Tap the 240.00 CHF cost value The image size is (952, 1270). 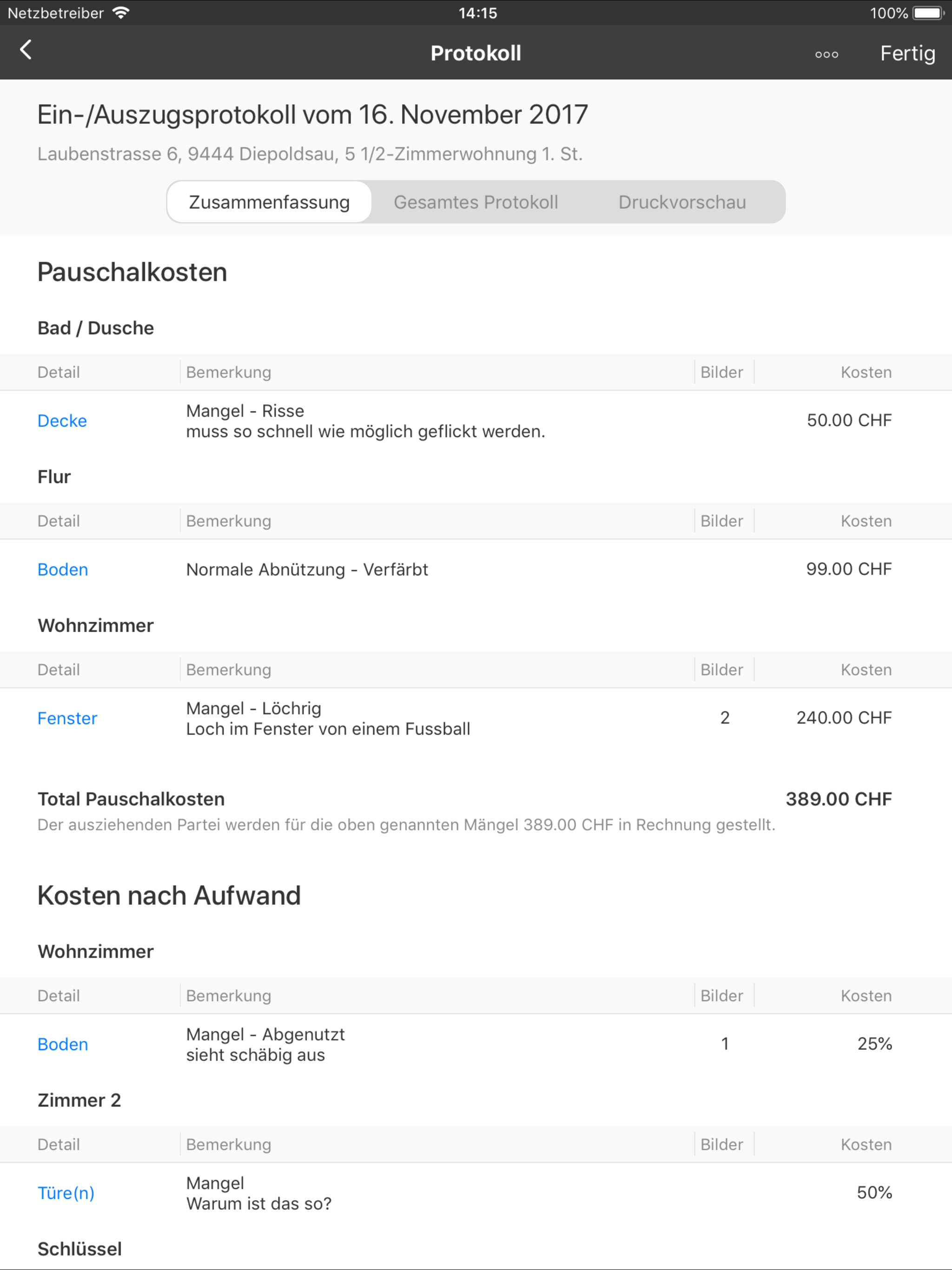click(x=844, y=718)
